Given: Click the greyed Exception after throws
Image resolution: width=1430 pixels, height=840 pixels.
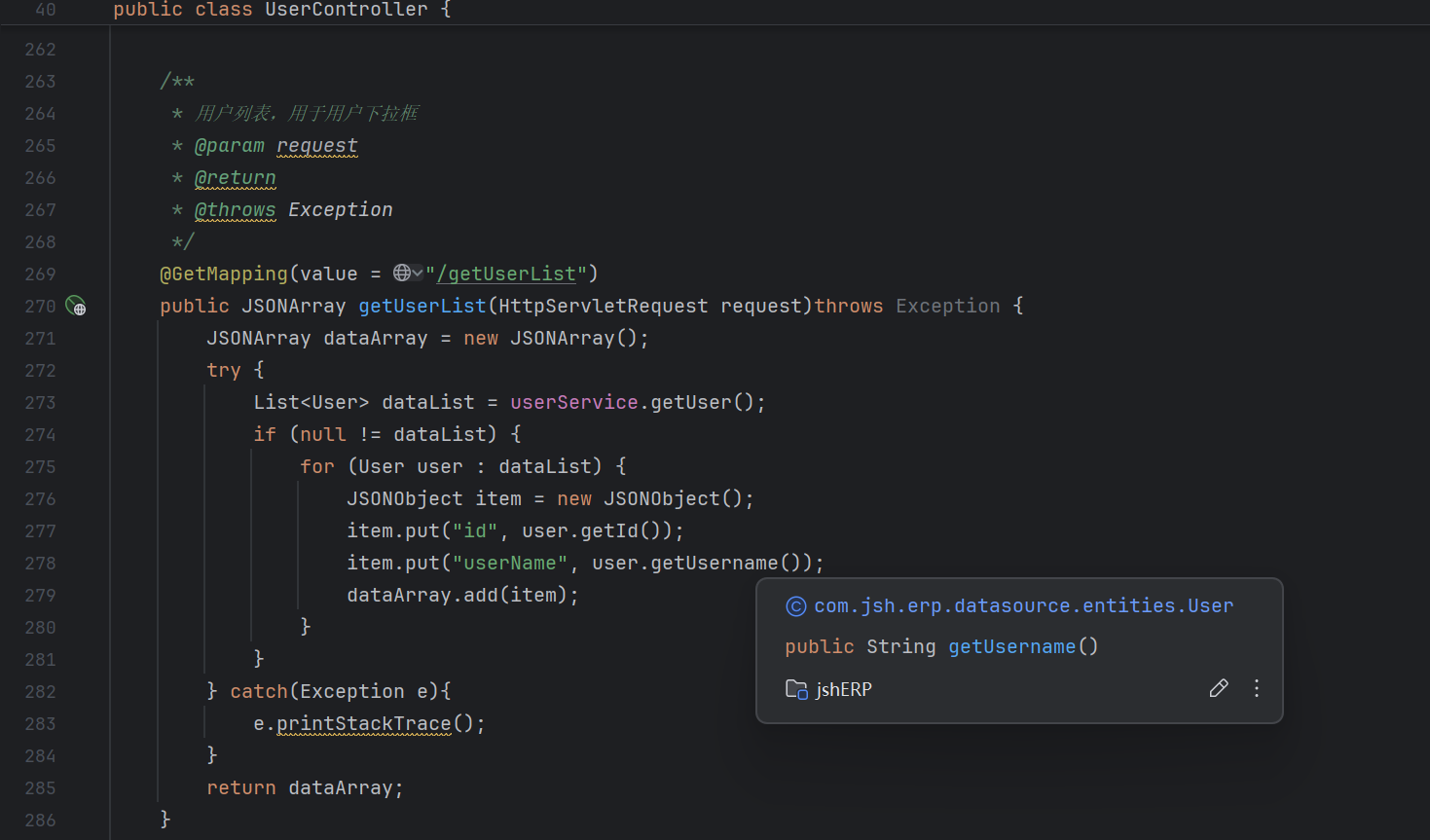Looking at the screenshot, I should coord(948,306).
